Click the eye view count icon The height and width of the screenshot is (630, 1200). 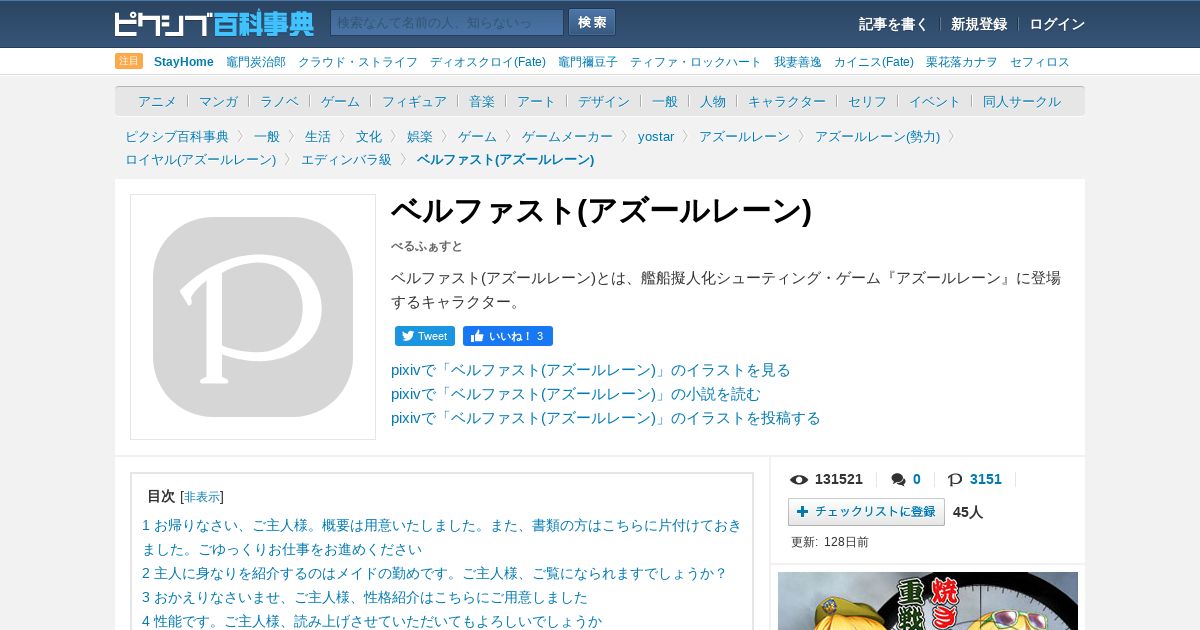pyautogui.click(x=799, y=479)
